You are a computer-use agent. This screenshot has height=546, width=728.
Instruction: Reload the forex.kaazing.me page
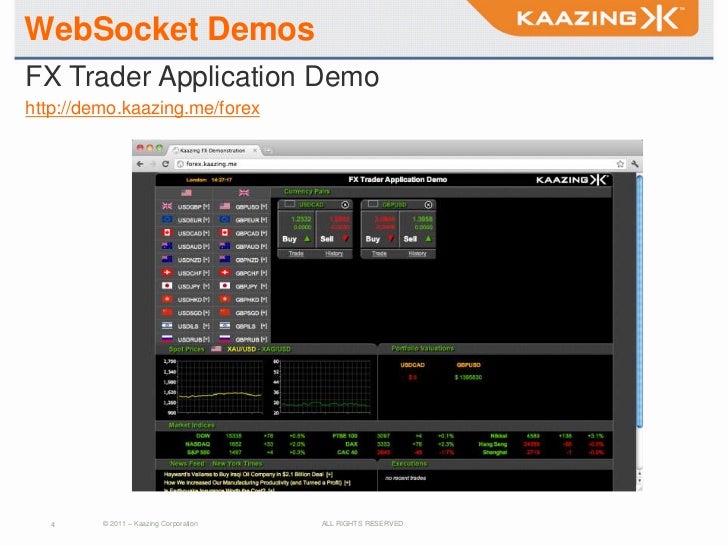coord(165,164)
